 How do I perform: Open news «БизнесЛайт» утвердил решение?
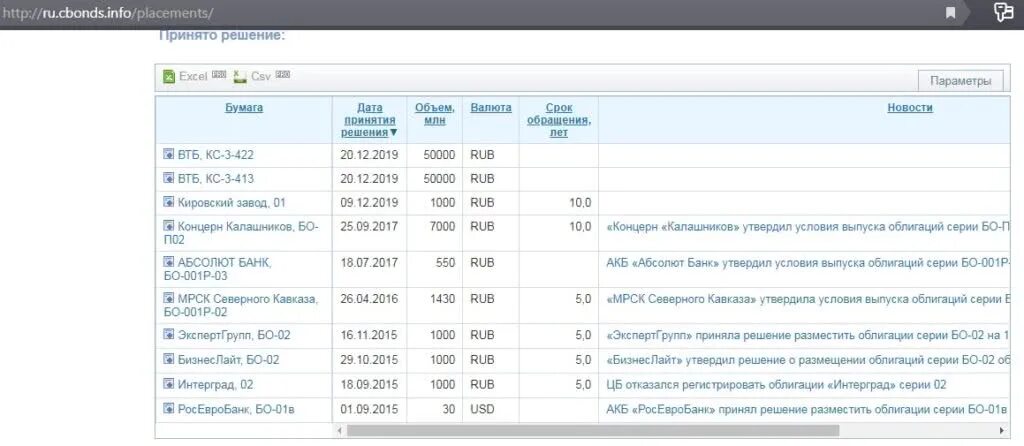[x=808, y=360]
